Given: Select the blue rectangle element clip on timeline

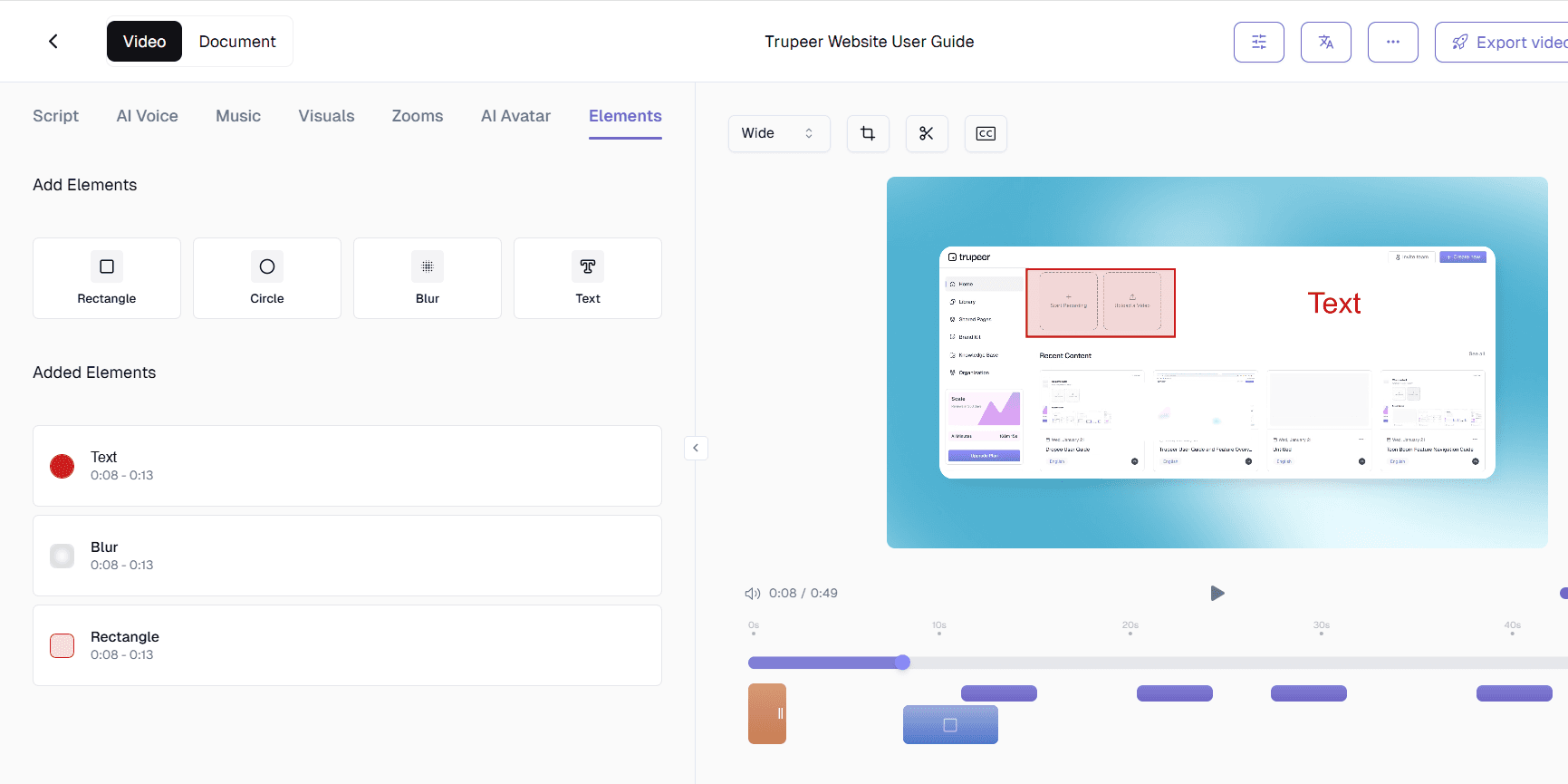Looking at the screenshot, I should pos(950,725).
